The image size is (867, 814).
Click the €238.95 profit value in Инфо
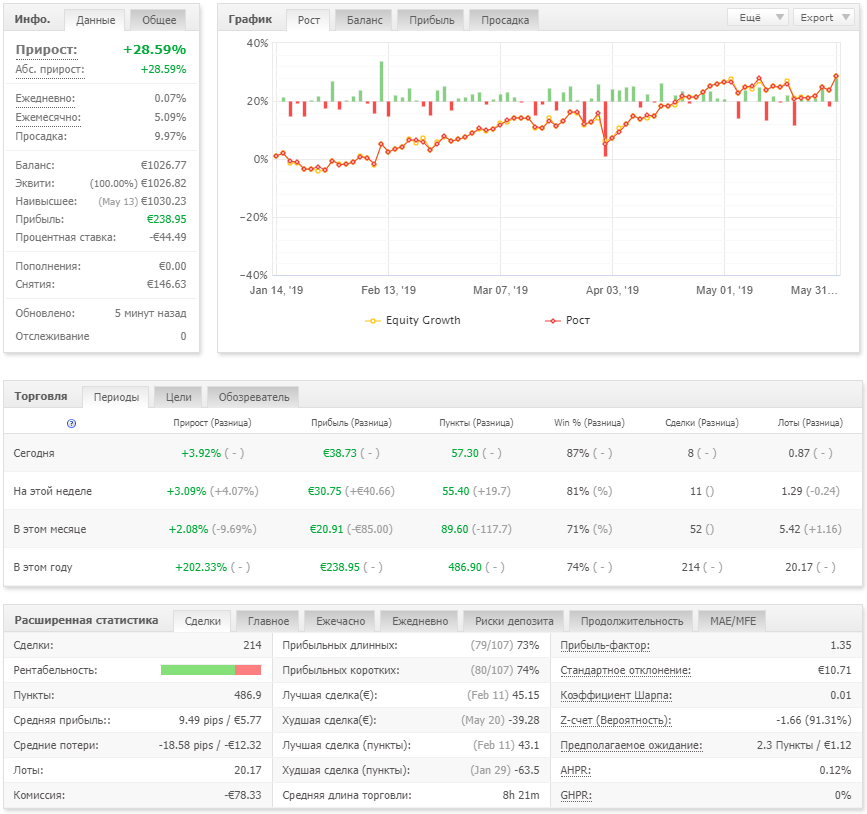pos(166,220)
